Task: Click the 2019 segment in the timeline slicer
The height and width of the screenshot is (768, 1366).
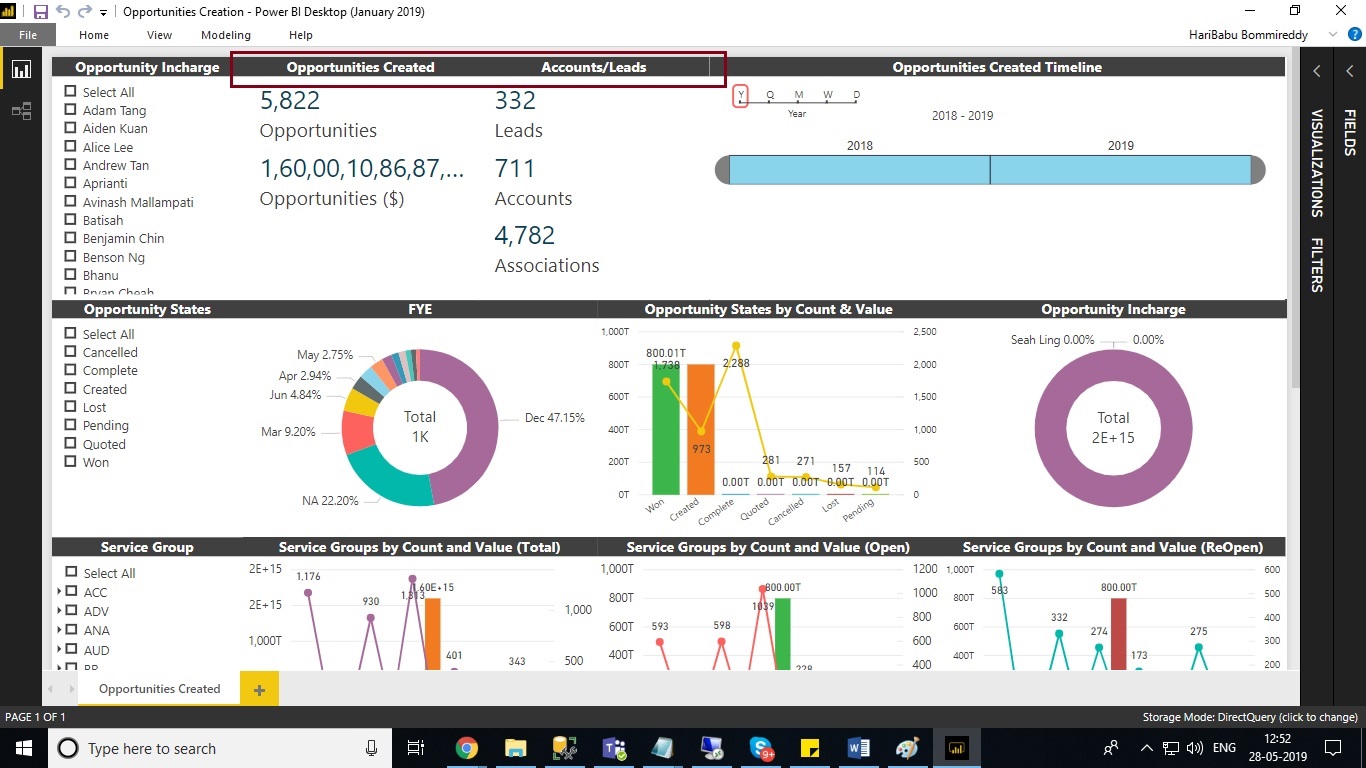Action: pos(1121,170)
